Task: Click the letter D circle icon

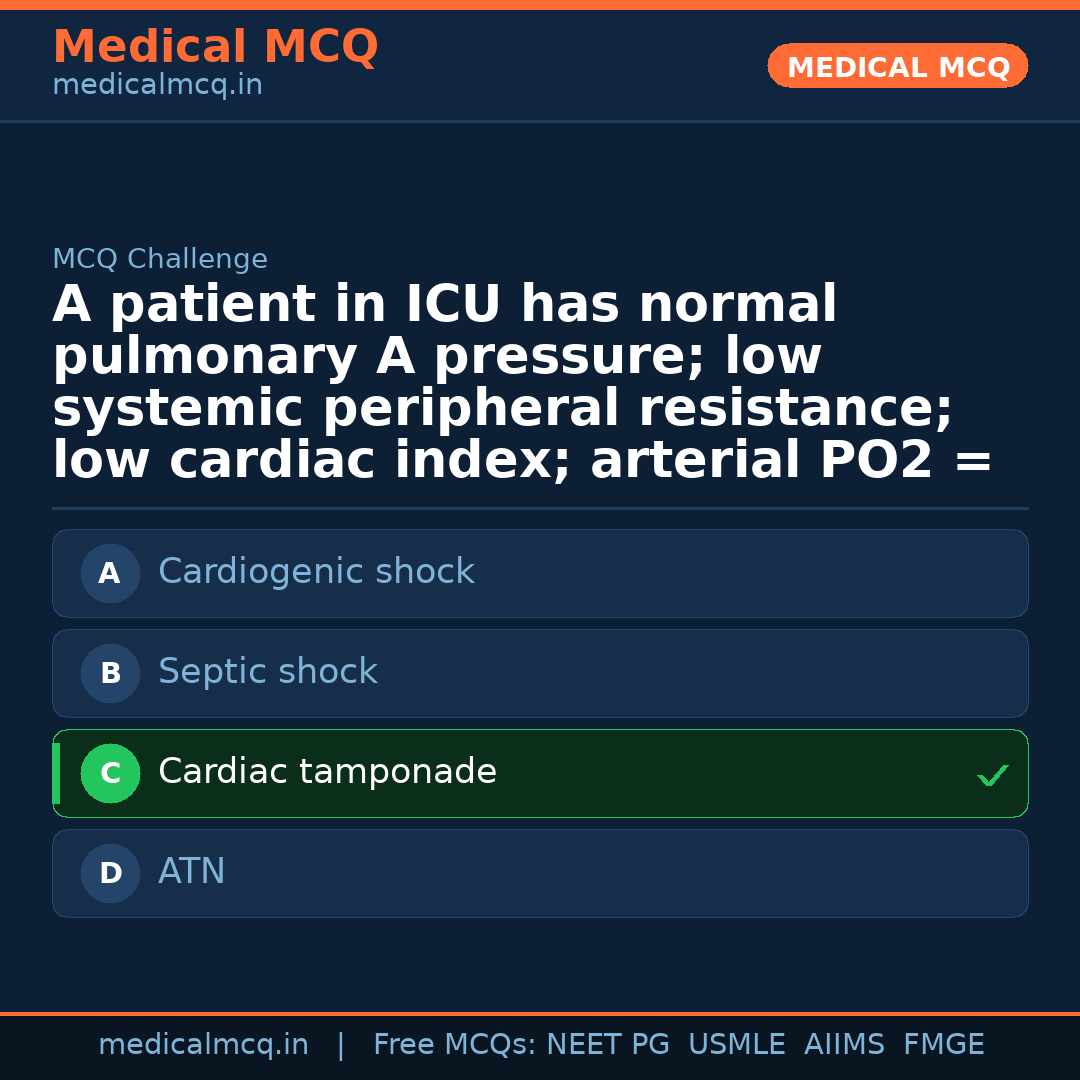Action: 110,873
